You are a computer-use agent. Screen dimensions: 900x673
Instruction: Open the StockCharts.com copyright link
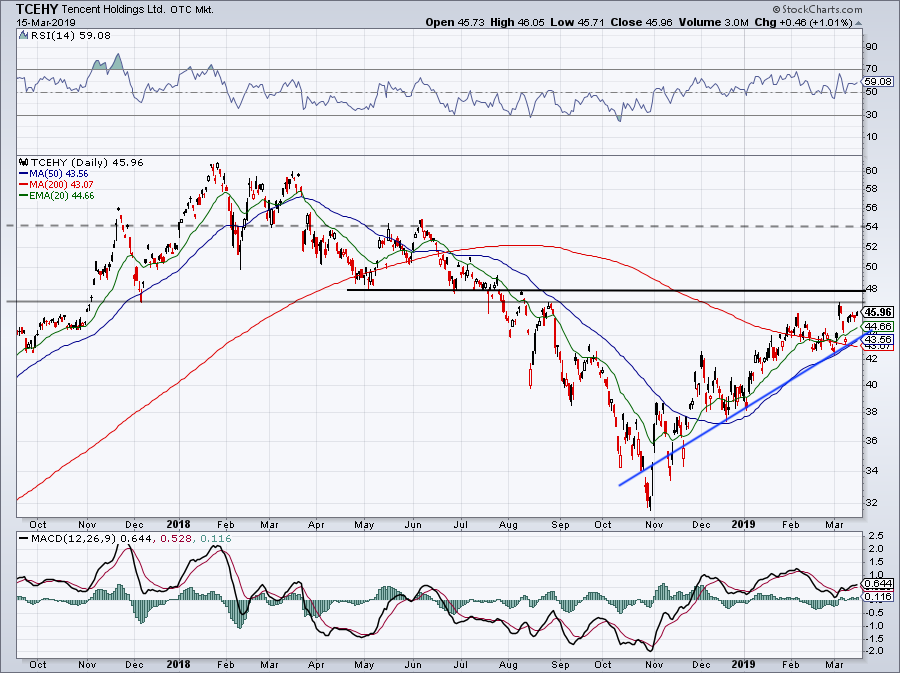(817, 9)
